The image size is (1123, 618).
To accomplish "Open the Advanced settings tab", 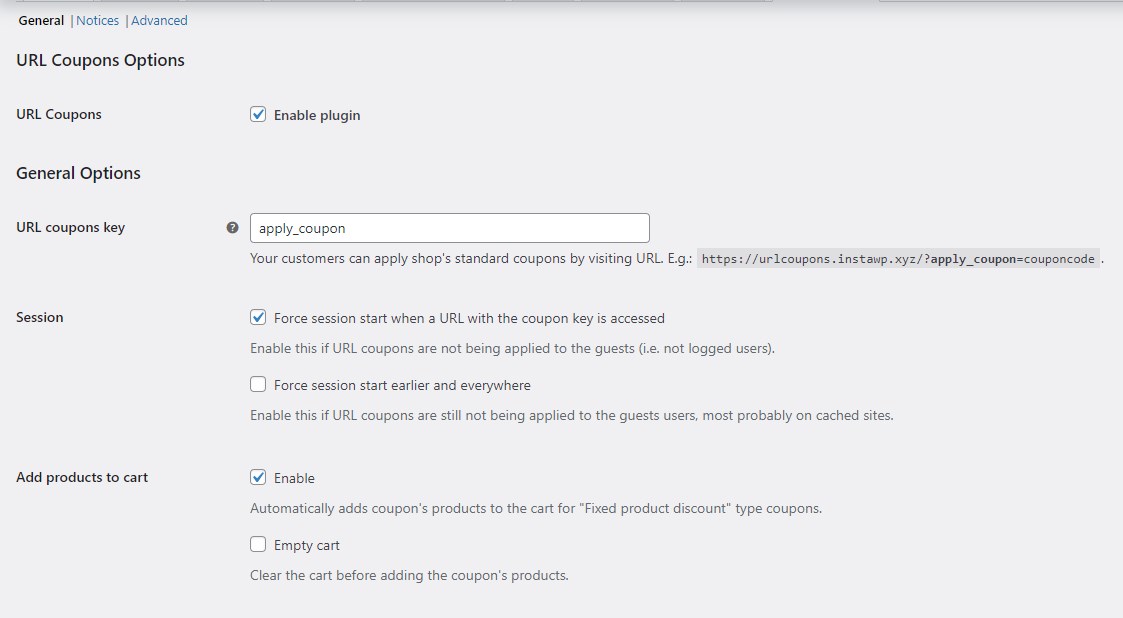I will 159,20.
